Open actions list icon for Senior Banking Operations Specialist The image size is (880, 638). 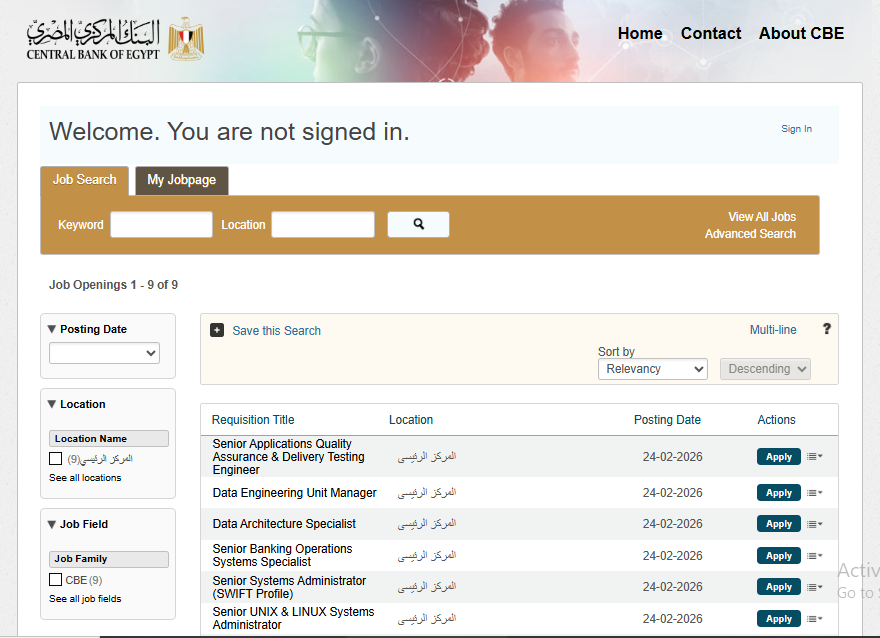814,556
